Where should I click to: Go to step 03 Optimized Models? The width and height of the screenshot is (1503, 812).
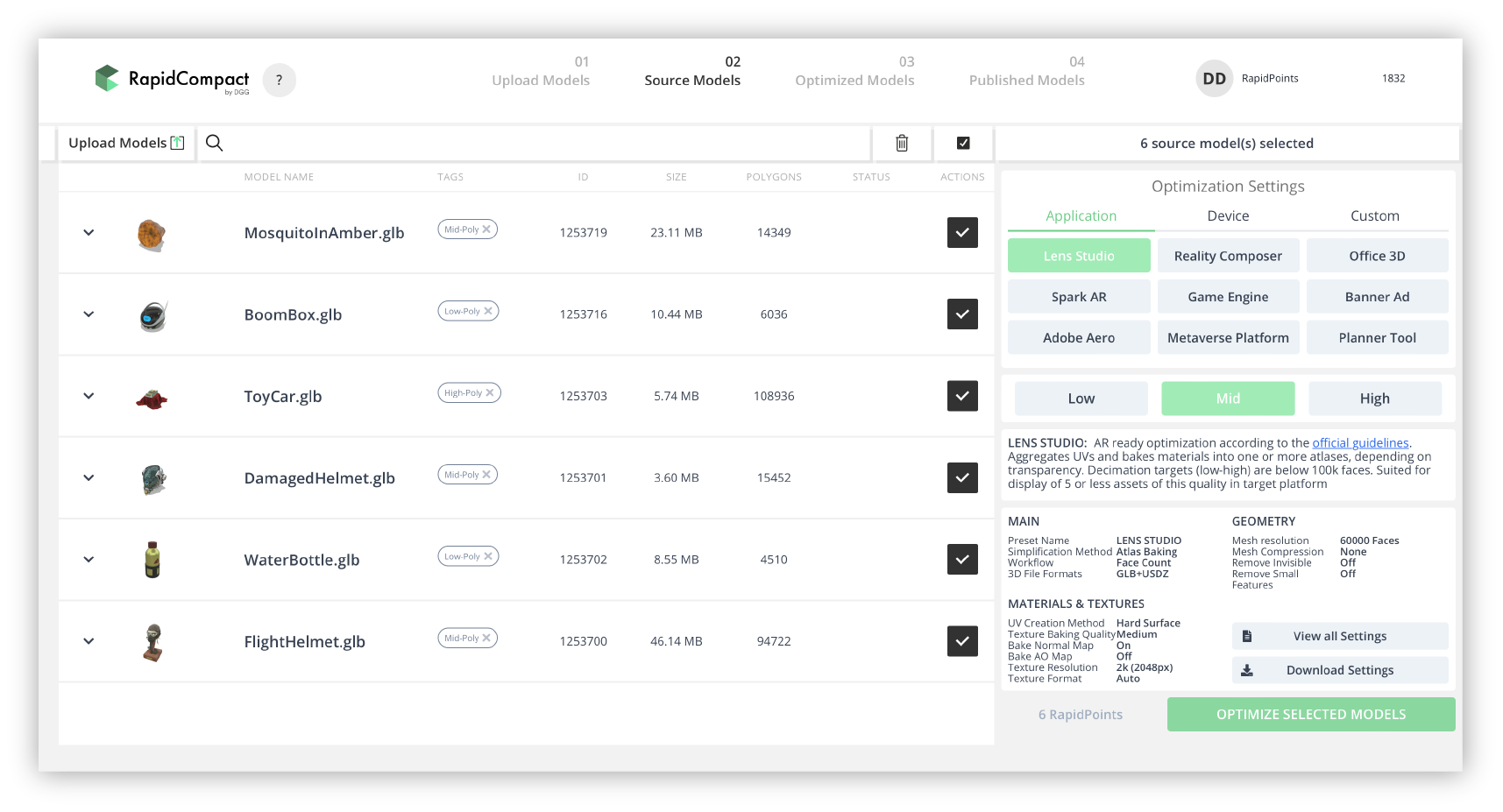[854, 71]
